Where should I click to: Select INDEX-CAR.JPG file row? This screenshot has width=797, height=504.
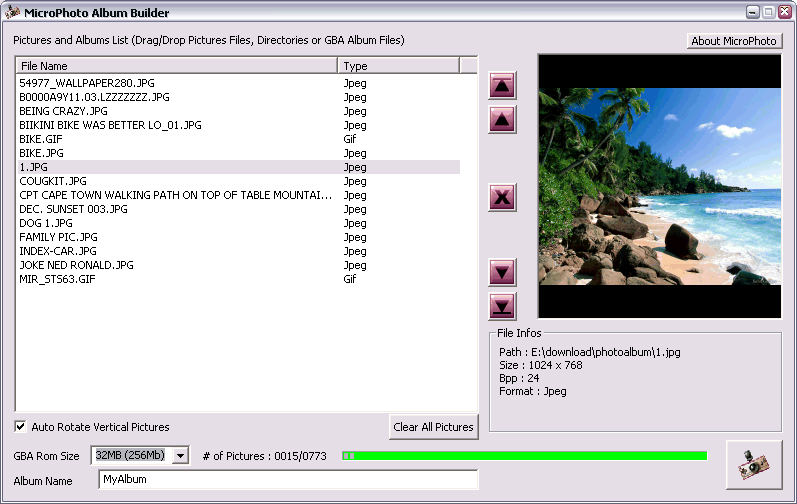239,251
